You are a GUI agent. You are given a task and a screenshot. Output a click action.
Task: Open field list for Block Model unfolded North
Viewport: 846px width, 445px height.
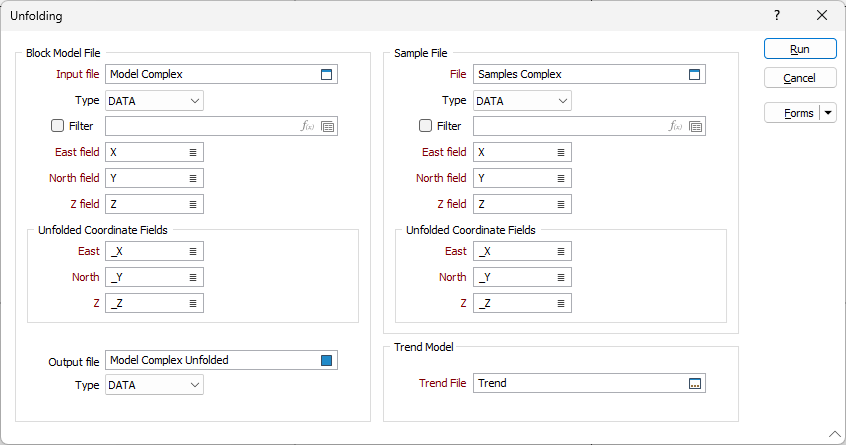(193, 278)
